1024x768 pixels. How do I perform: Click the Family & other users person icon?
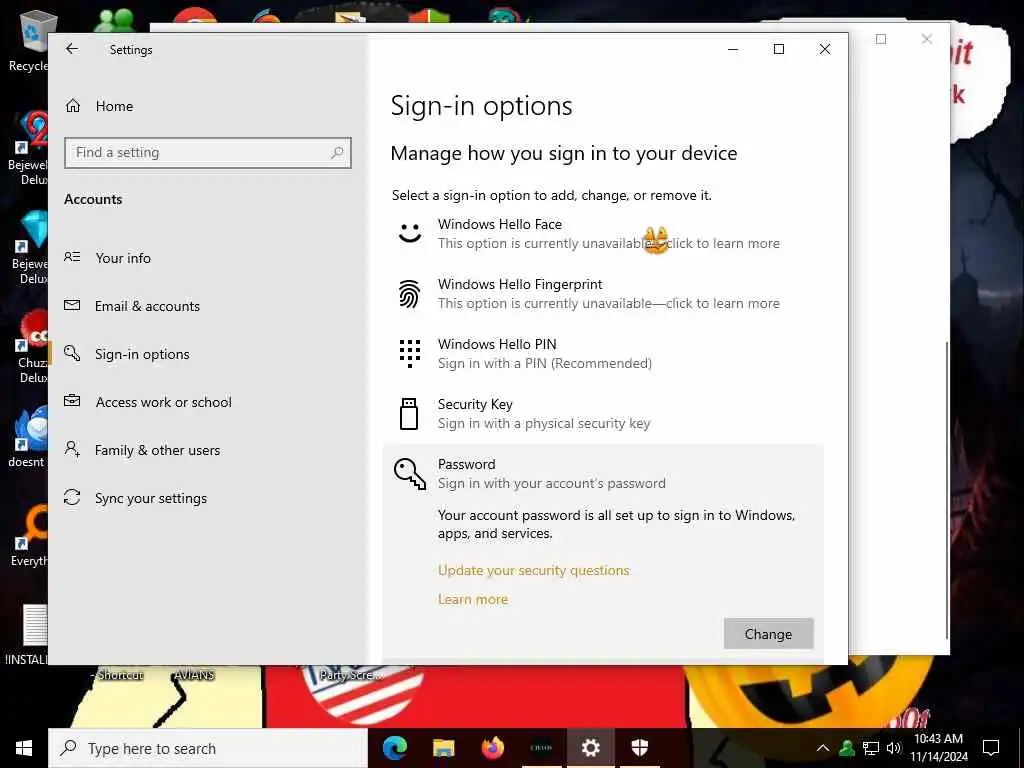[72, 449]
